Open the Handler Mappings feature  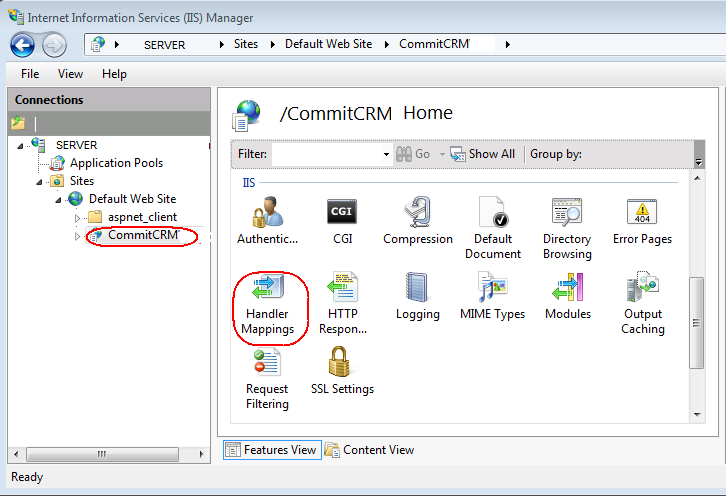(x=267, y=290)
